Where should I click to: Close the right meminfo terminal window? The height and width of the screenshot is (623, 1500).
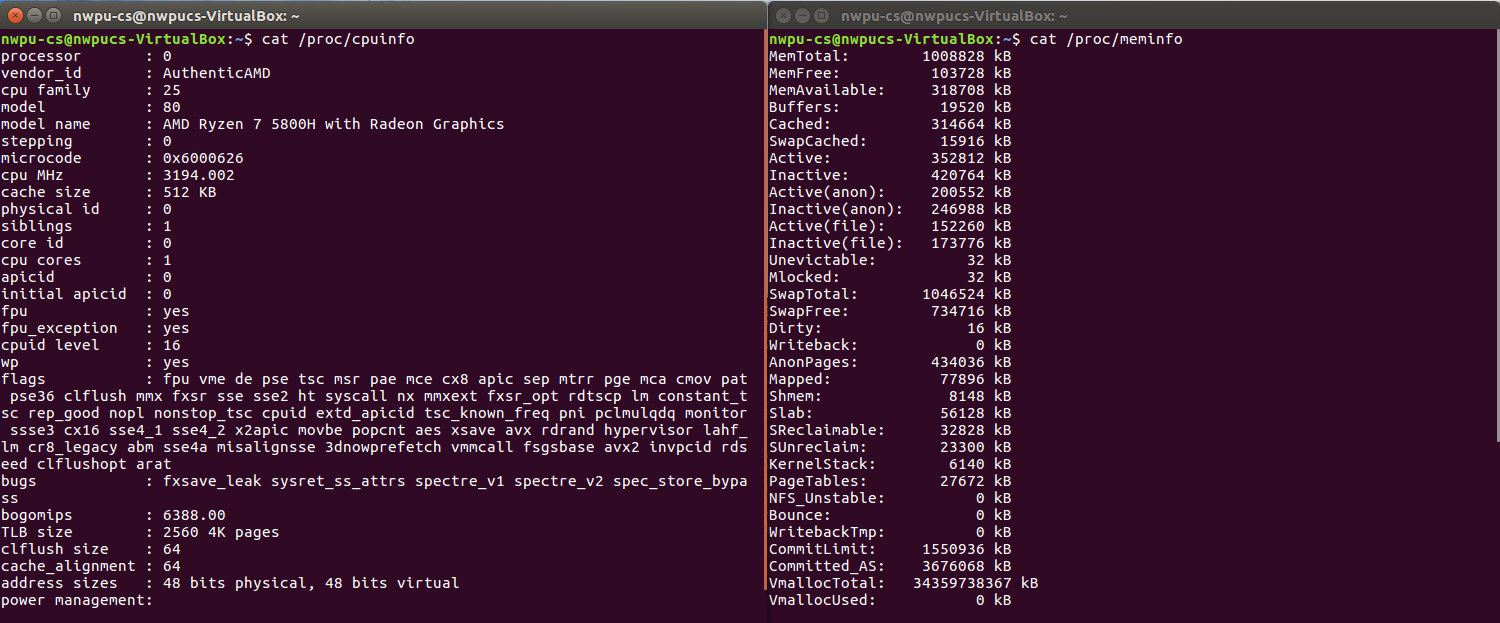782,15
